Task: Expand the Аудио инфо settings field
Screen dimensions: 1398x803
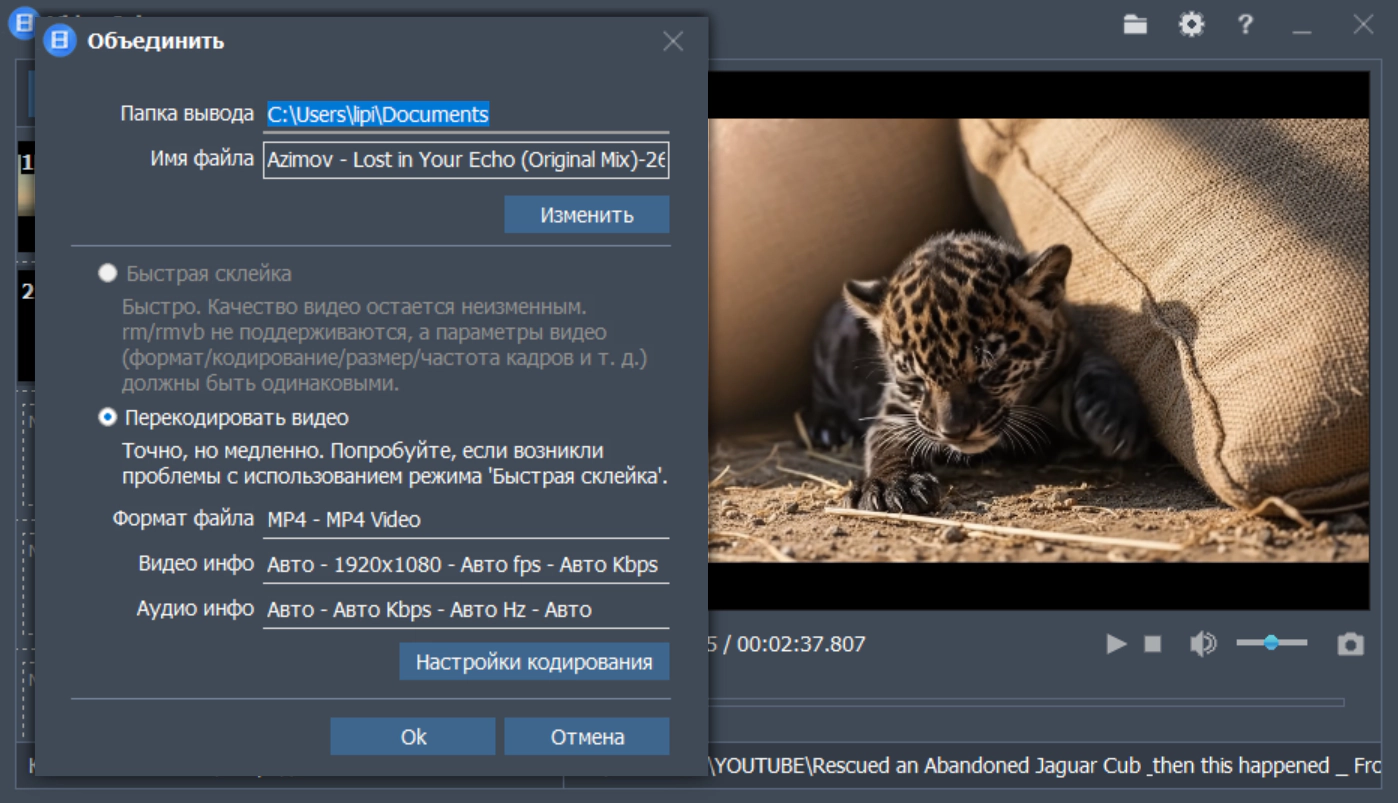Action: [466, 610]
